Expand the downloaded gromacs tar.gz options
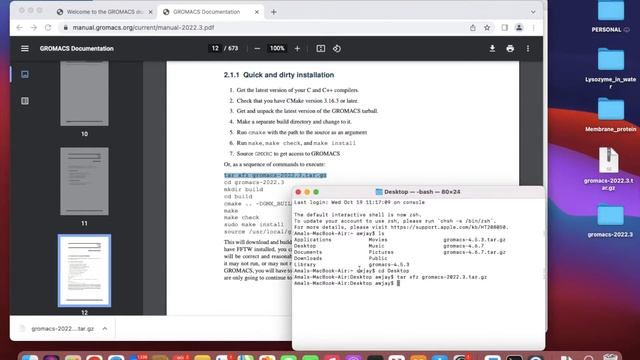This screenshot has width=640, height=360. [105, 329]
